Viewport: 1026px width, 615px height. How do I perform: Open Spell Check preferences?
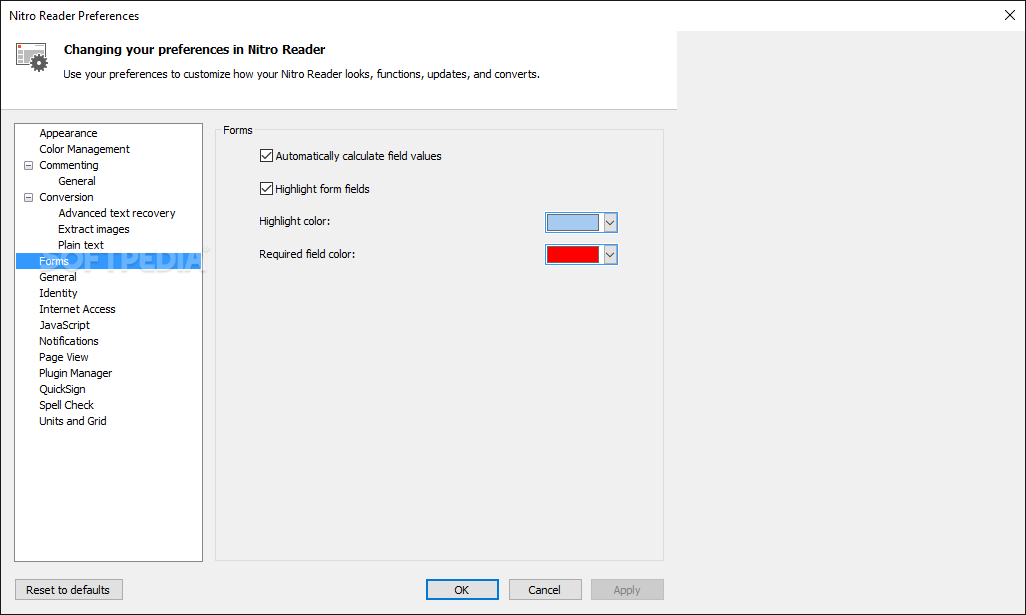tap(66, 405)
